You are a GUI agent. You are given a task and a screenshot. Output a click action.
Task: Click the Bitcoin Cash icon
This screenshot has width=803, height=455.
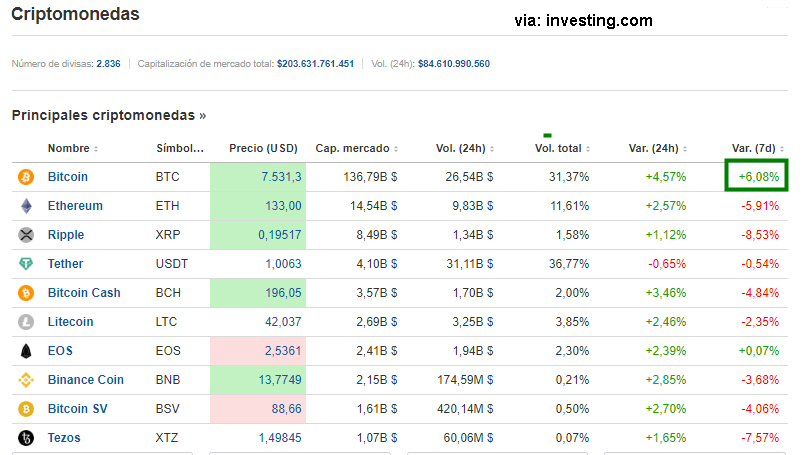click(x=26, y=293)
